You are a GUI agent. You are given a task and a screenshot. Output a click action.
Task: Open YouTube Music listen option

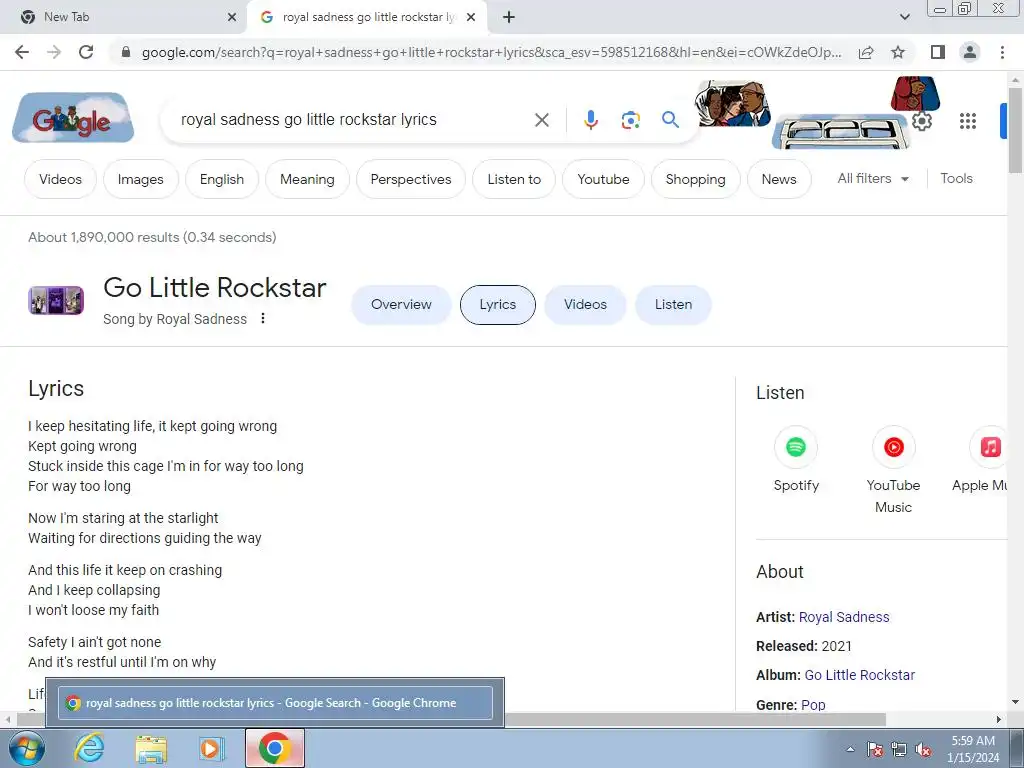(893, 470)
